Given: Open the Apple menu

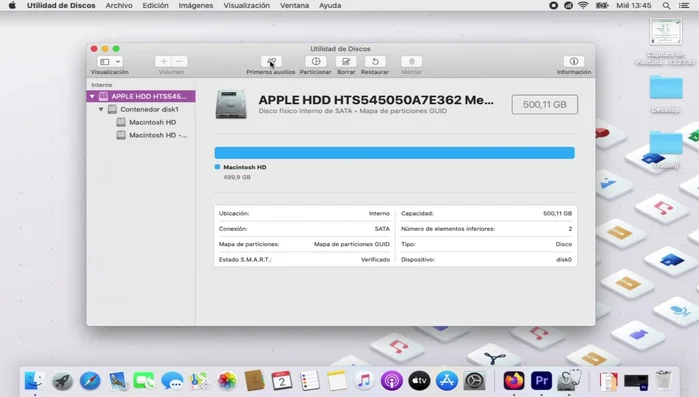Looking at the screenshot, I should click(x=12, y=5).
